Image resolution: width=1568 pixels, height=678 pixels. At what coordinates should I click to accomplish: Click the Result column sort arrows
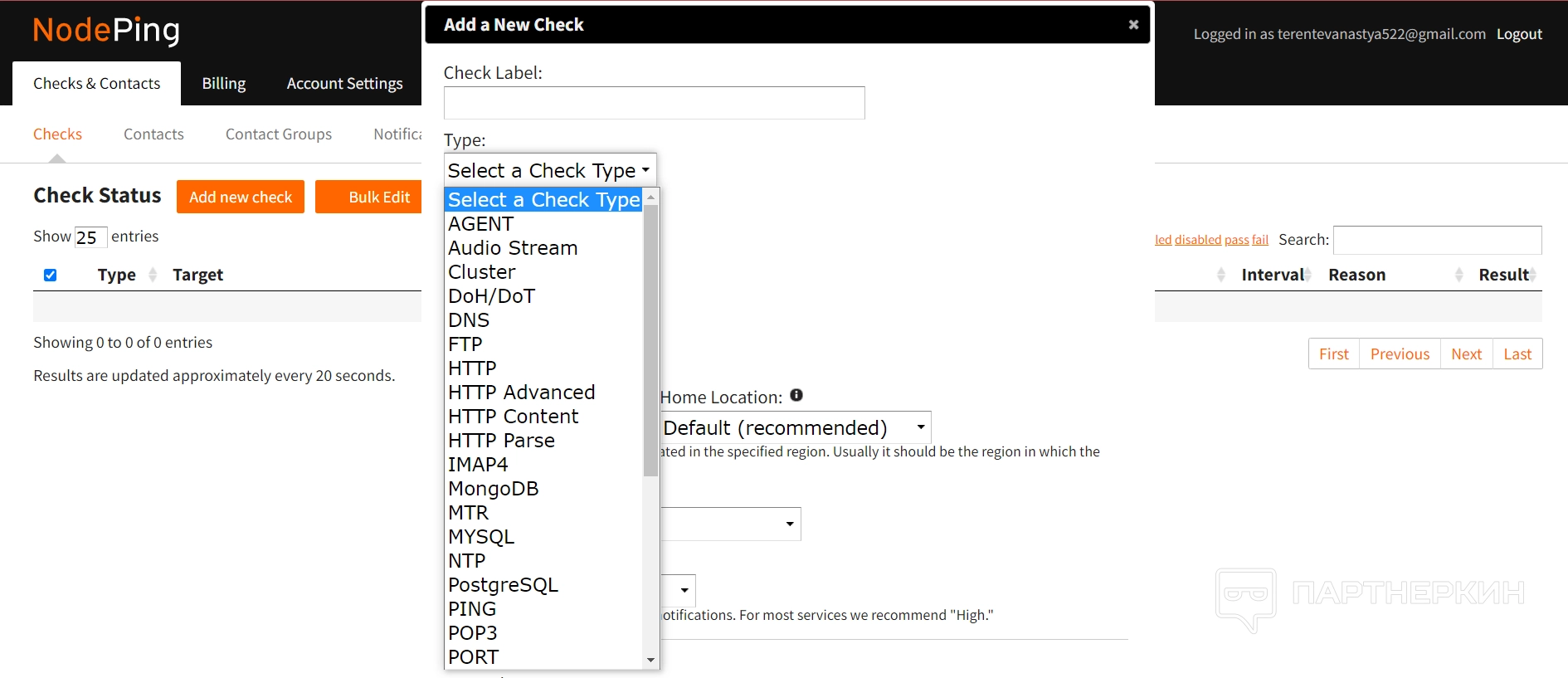click(1532, 275)
